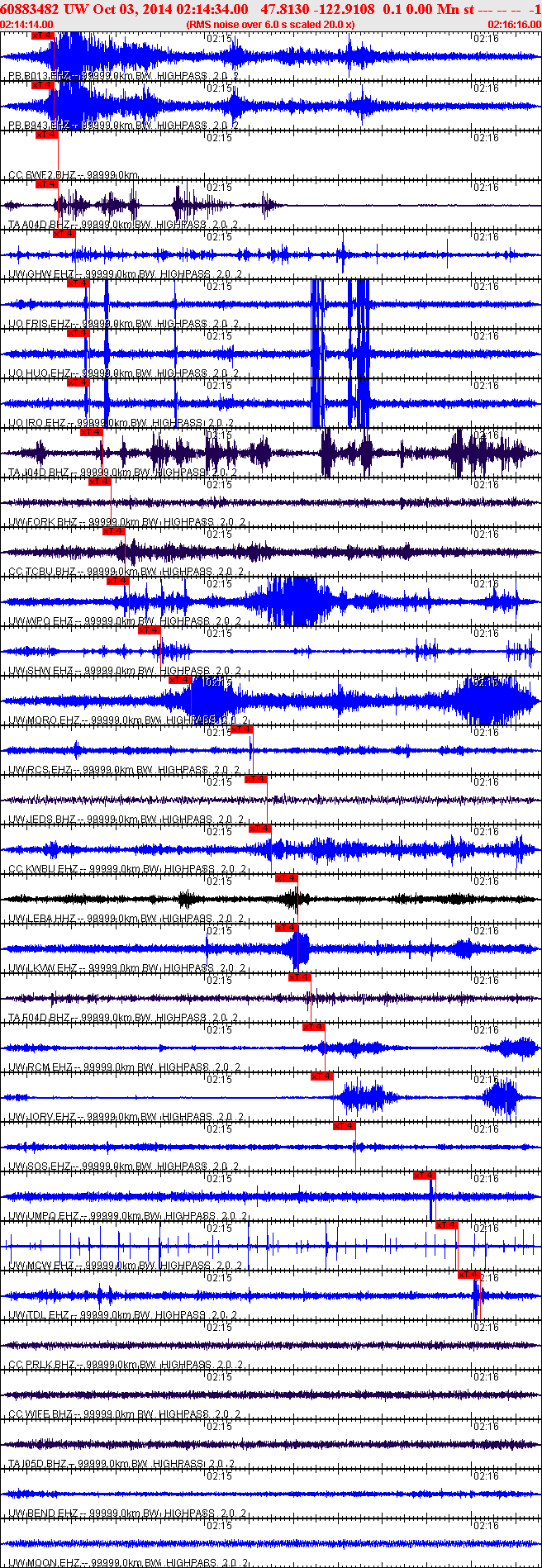Select the TA.A04D.BHZ station label
This screenshot has width=542, height=1568.
40,225
